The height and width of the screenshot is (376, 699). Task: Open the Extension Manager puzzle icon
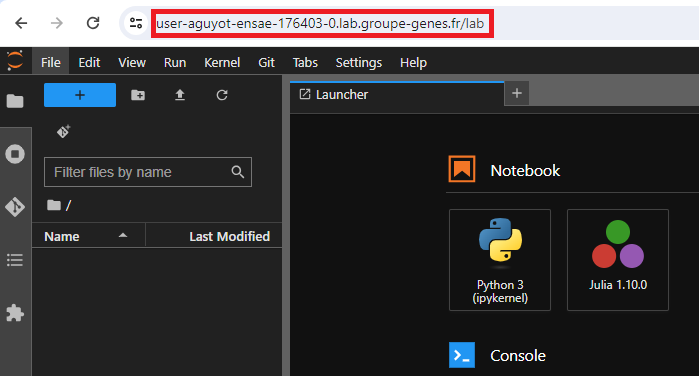pyautogui.click(x=15, y=313)
